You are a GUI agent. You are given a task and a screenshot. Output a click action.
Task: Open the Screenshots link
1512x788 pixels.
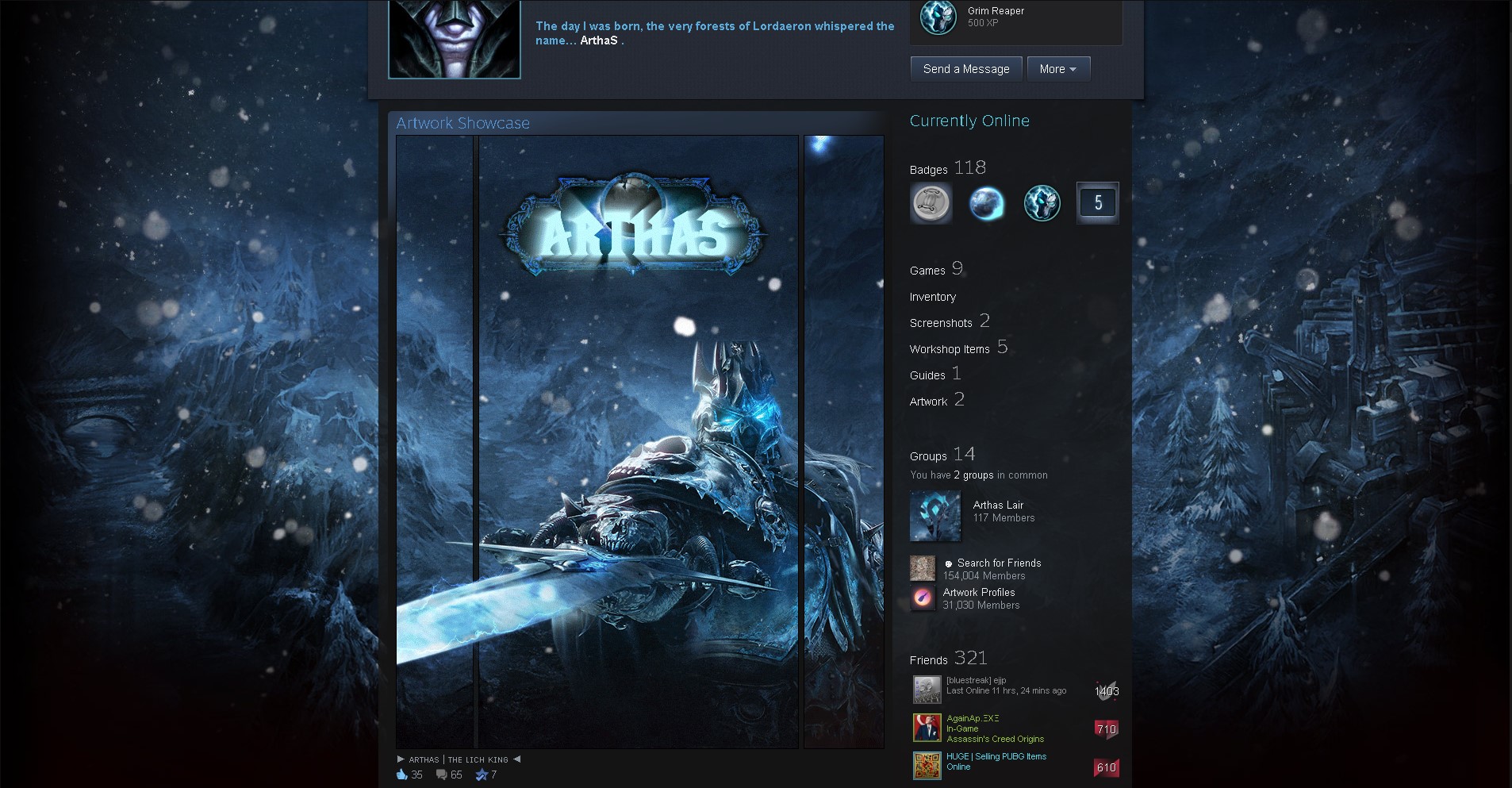coord(941,323)
